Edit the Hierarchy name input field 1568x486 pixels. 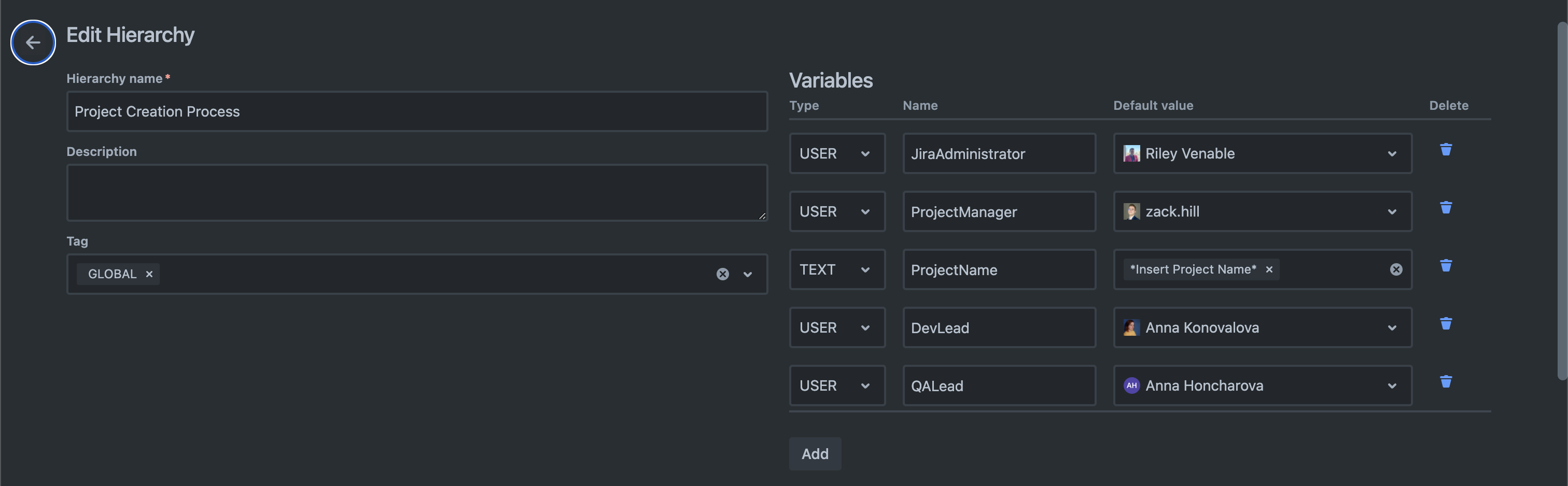(416, 112)
